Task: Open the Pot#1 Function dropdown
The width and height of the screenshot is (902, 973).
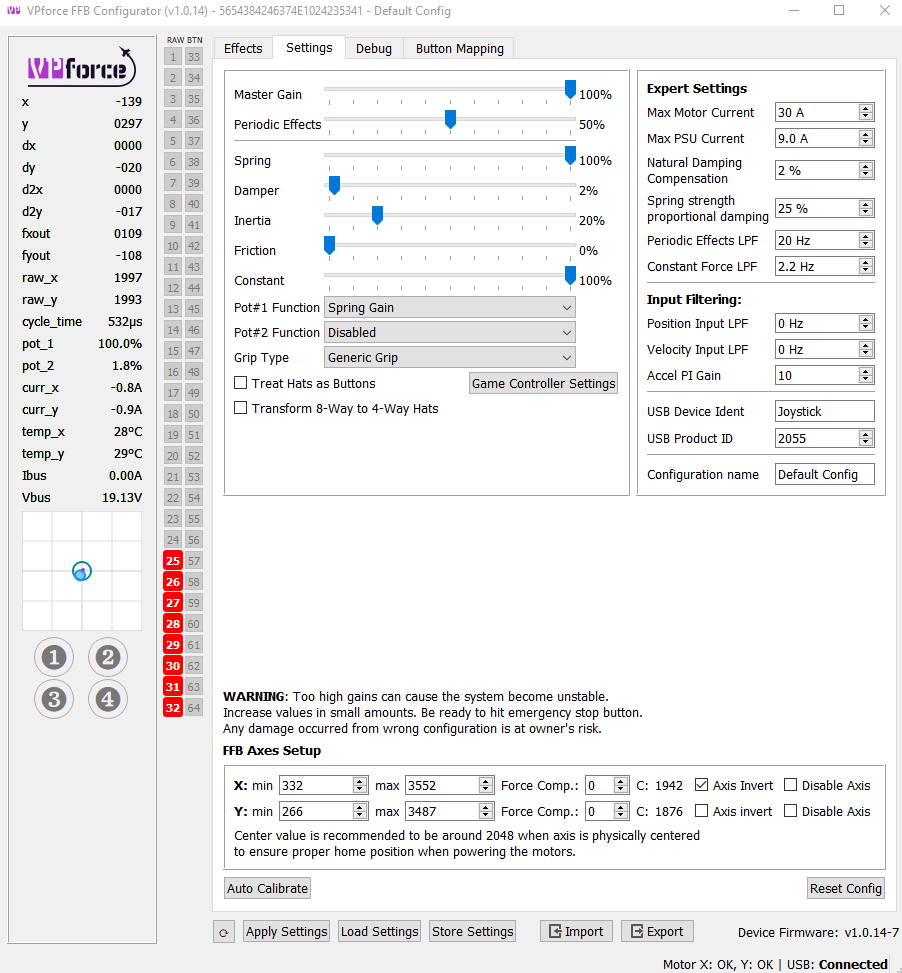Action: point(450,308)
